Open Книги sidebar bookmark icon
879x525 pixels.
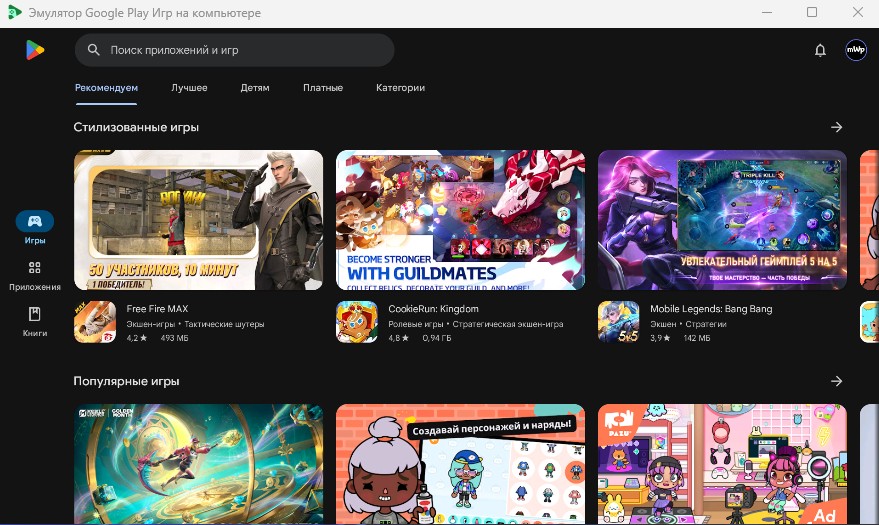click(35, 314)
